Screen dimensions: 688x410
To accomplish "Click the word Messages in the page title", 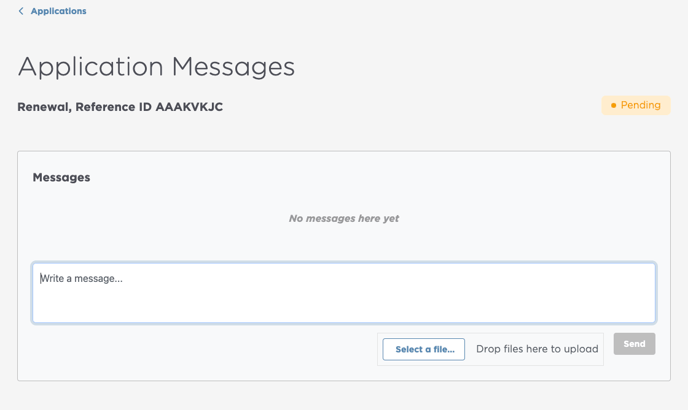I will (233, 67).
